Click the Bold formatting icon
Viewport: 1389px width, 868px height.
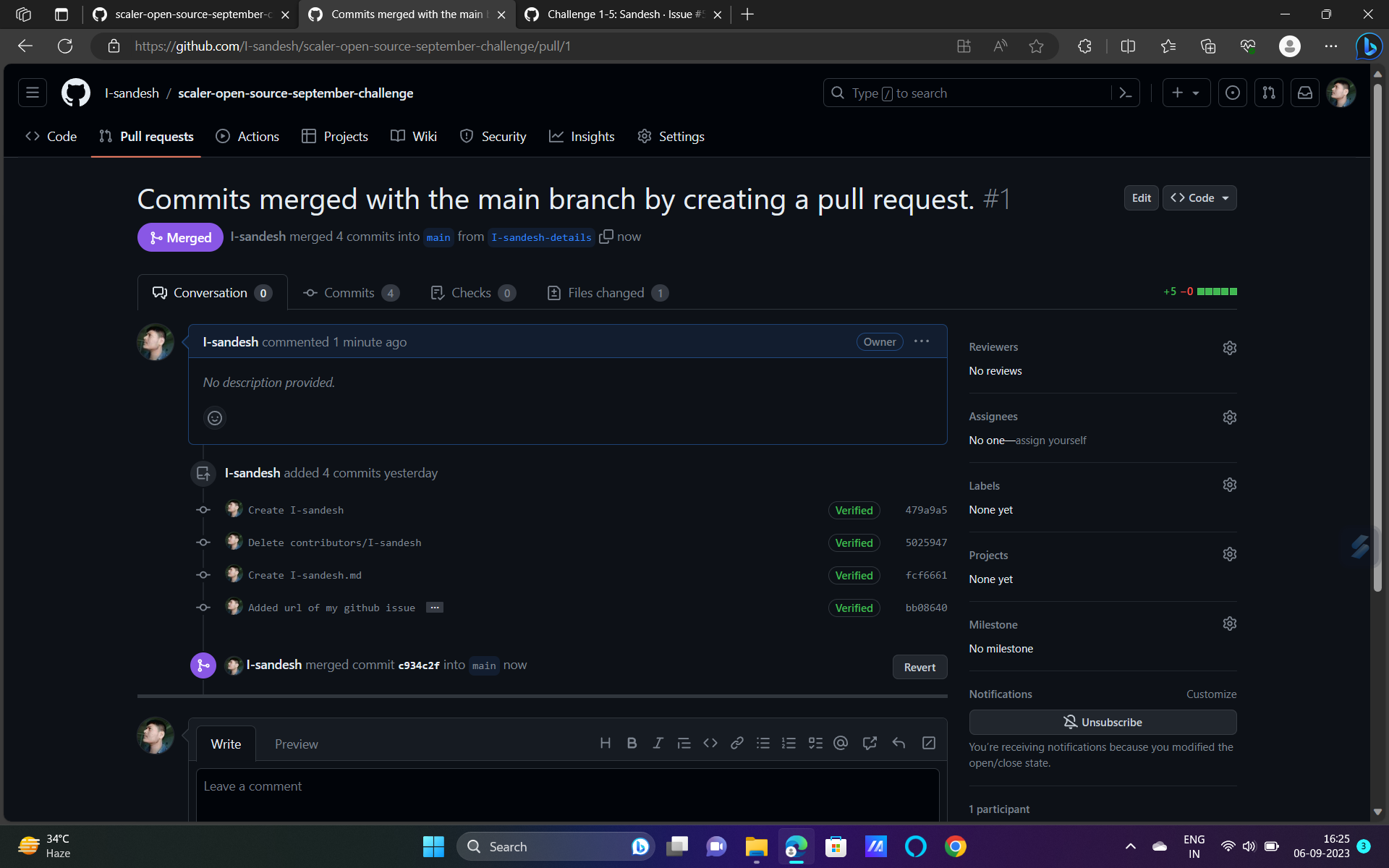[x=632, y=743]
